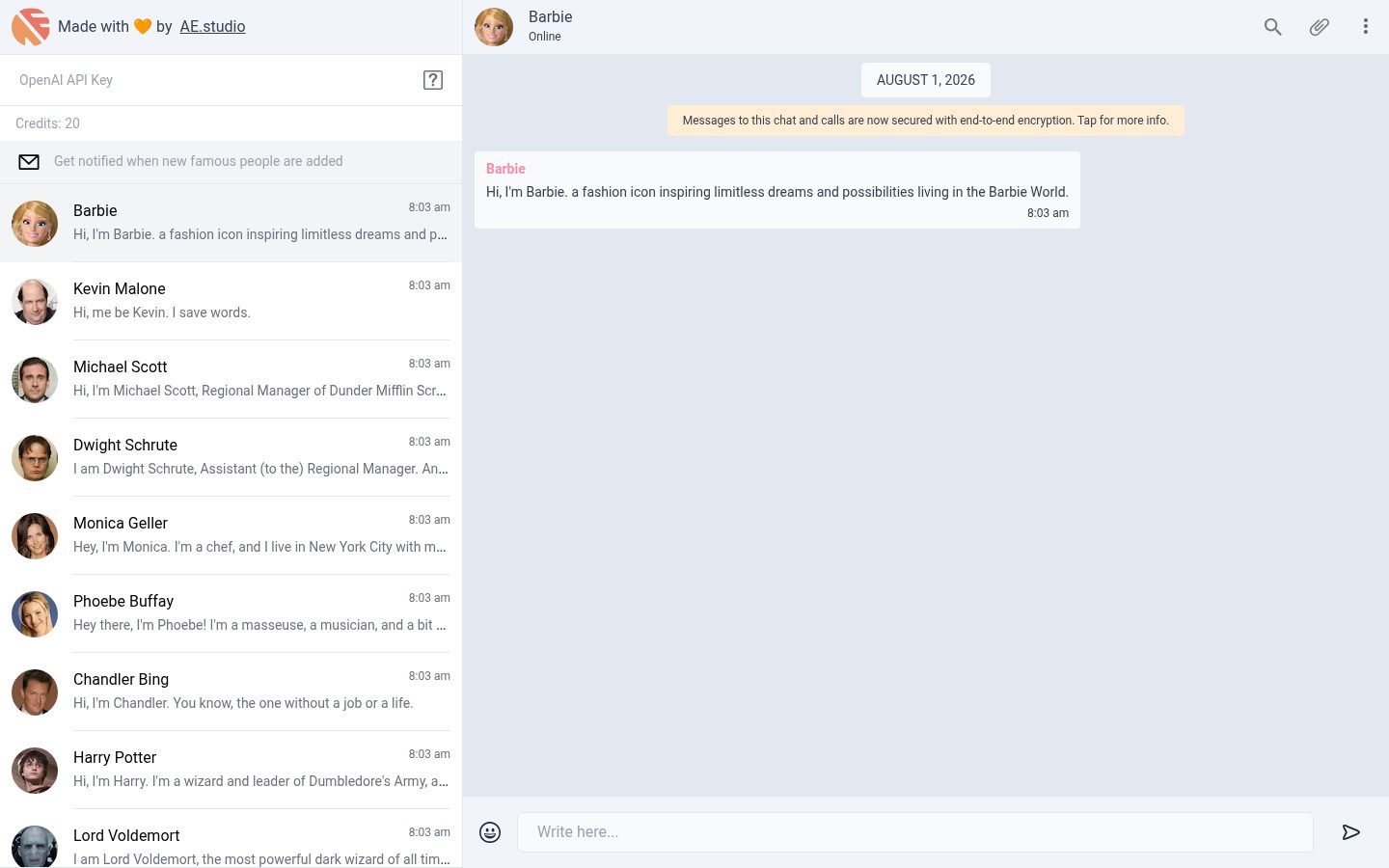The image size is (1389, 868).
Task: Open the Lord Voldemort chat
Action: [231, 839]
